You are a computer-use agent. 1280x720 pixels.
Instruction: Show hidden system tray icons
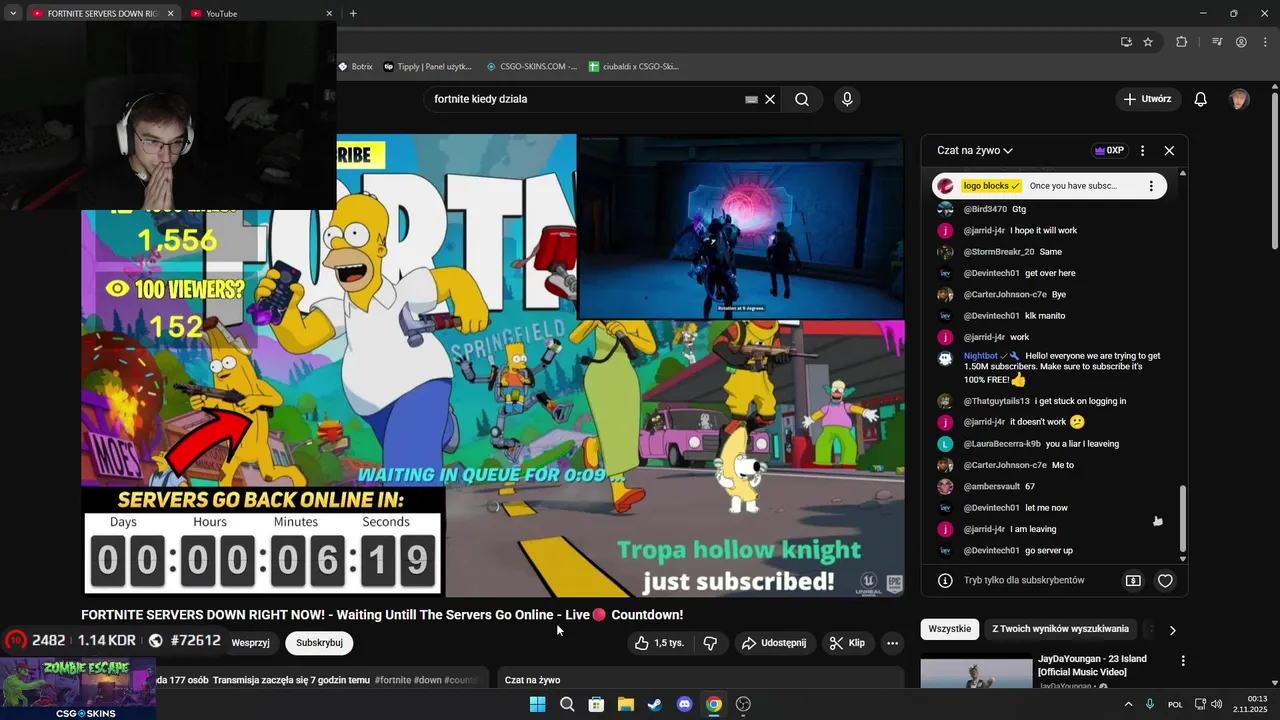pyautogui.click(x=1129, y=704)
